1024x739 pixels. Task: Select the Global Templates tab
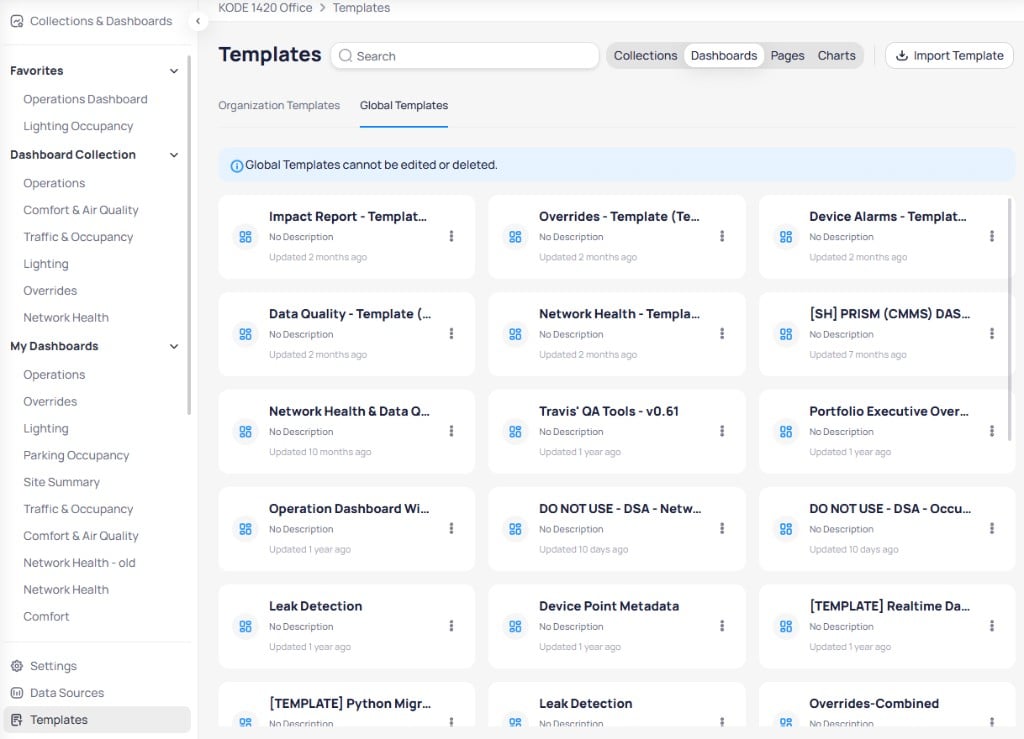click(404, 105)
